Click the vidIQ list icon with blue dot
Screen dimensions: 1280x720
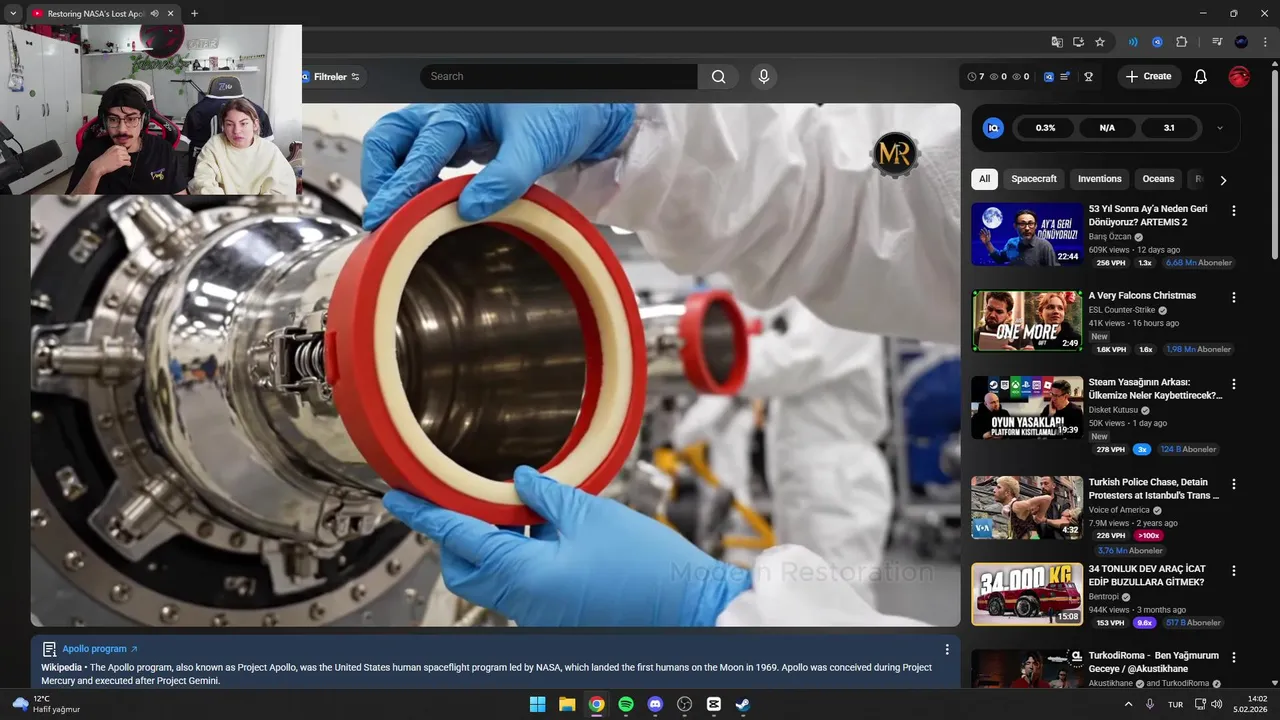click(x=1066, y=76)
